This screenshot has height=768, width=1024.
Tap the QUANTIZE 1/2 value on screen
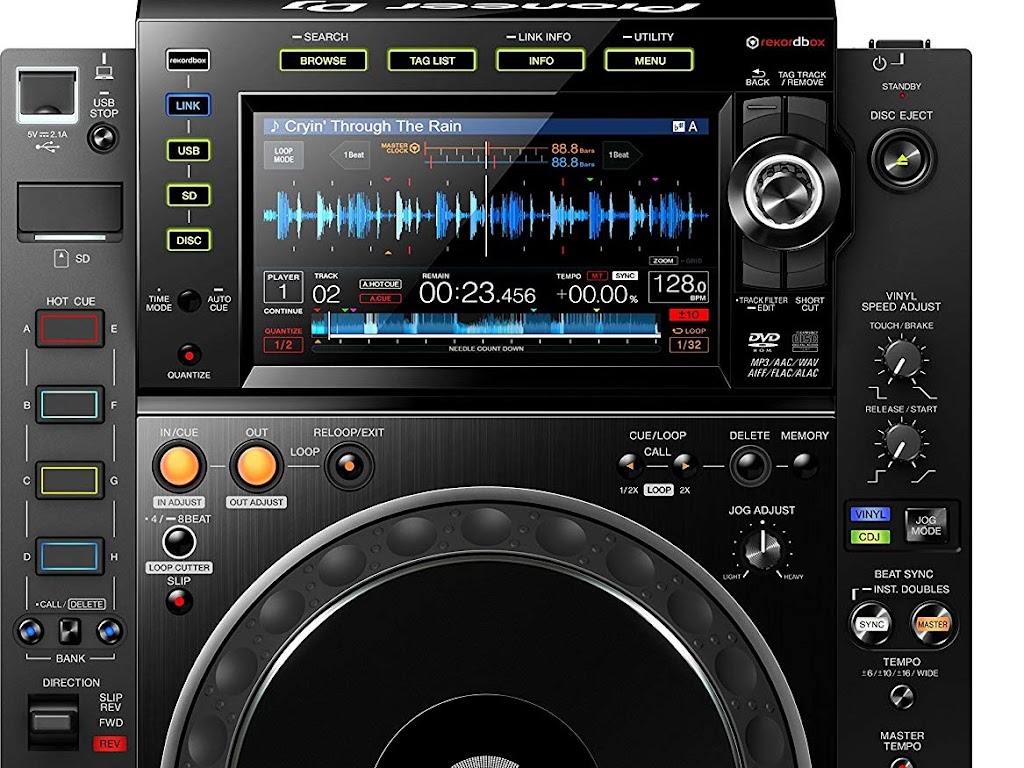click(x=283, y=345)
